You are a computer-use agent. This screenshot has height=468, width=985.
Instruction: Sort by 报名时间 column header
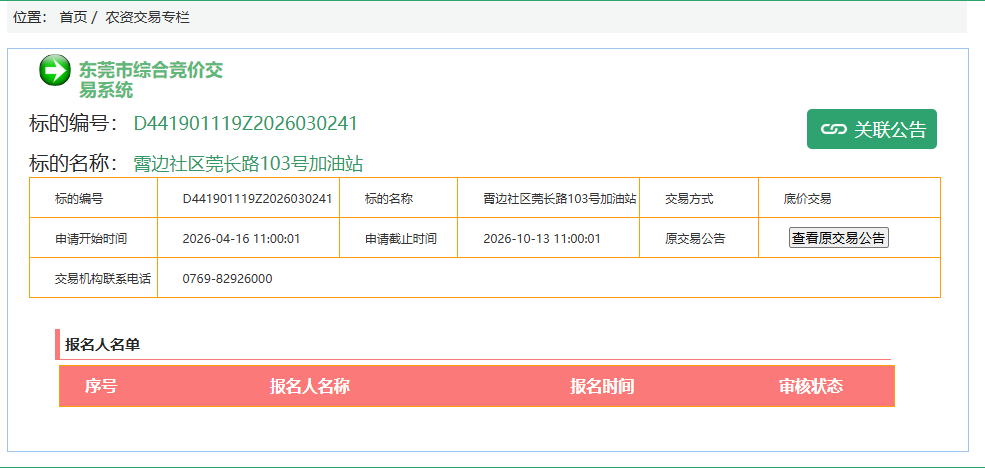(x=602, y=386)
